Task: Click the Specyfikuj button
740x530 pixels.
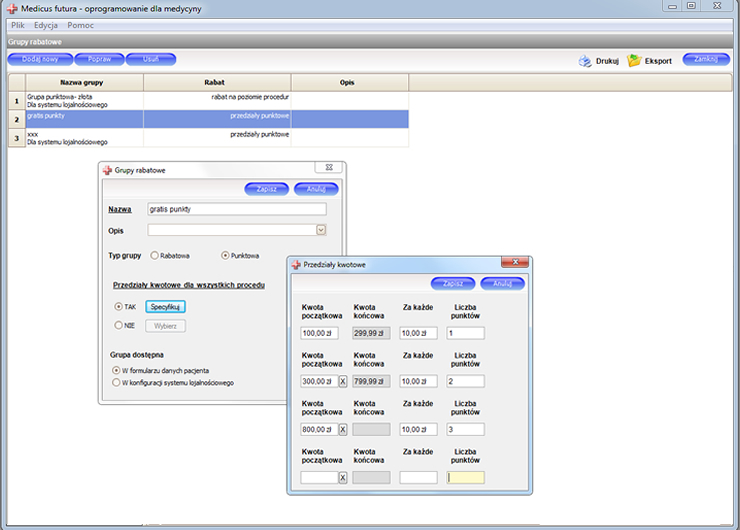Action: [x=166, y=306]
